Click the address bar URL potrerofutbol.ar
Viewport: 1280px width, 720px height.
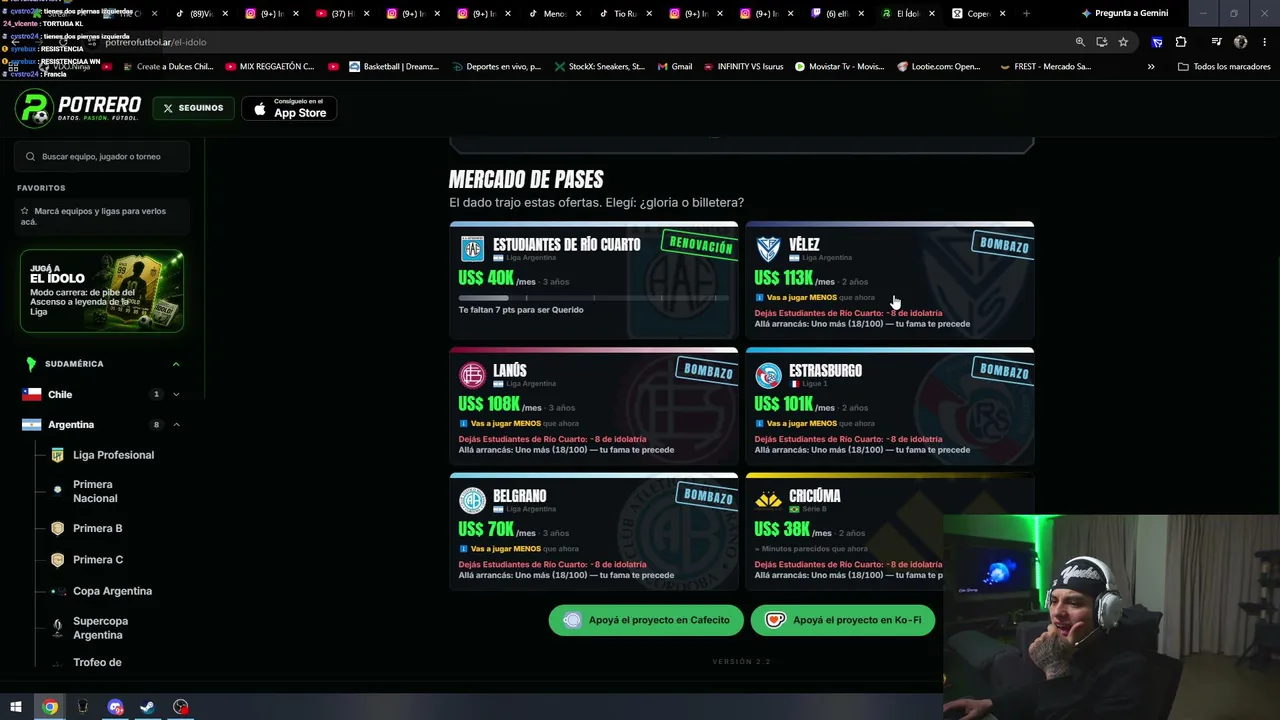coord(155,42)
